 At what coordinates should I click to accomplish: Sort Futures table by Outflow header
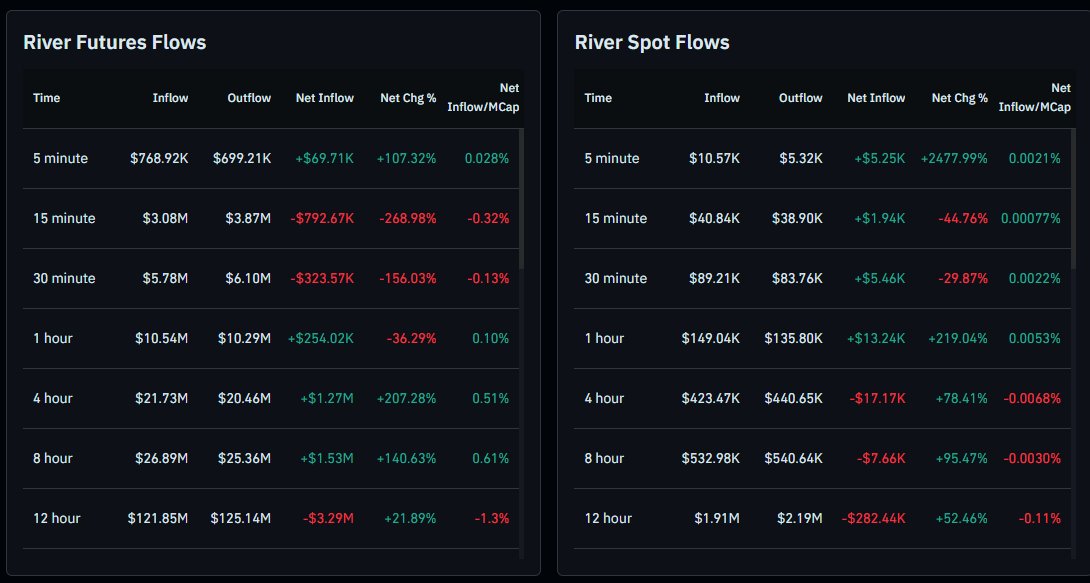(249, 98)
